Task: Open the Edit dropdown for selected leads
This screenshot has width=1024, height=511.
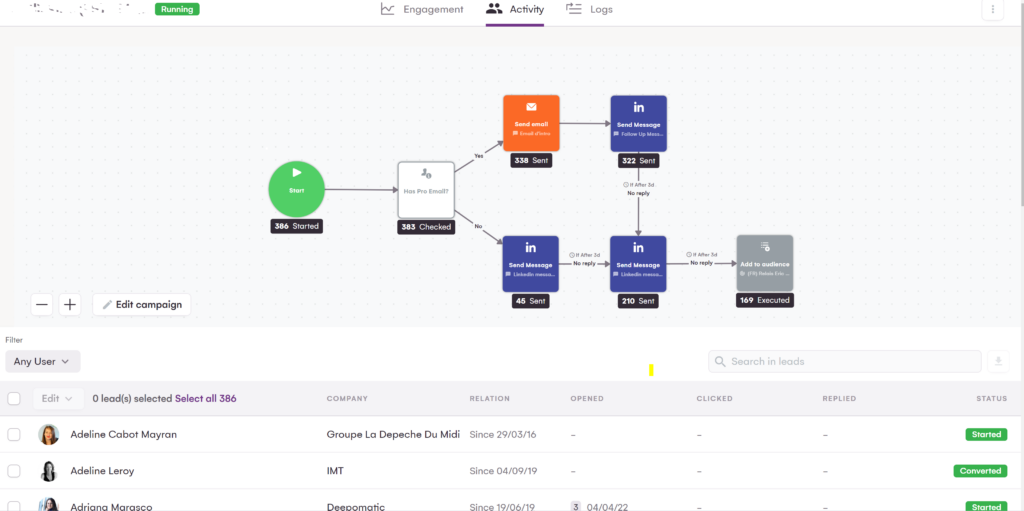Action: 55,398
